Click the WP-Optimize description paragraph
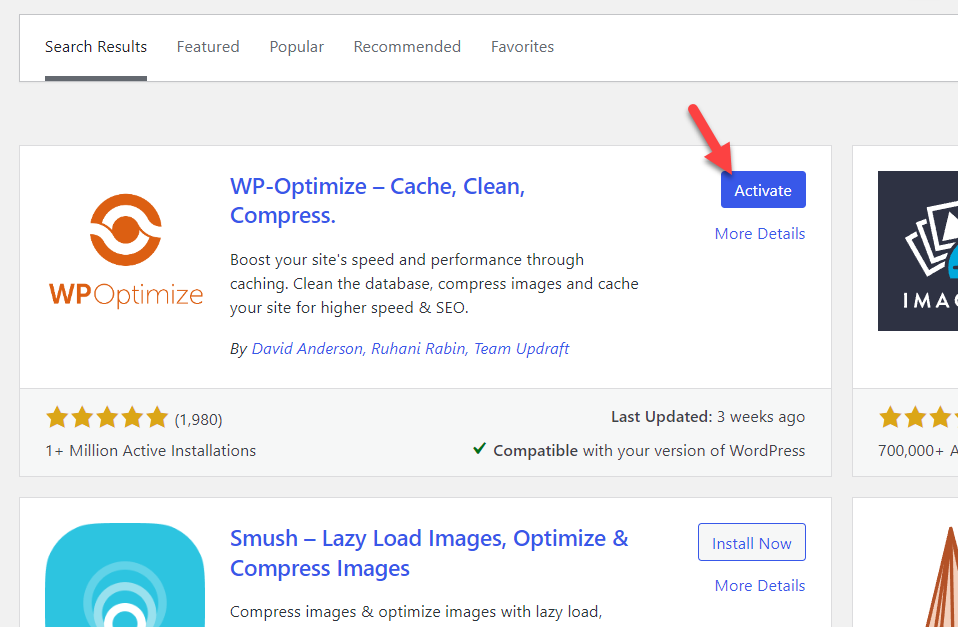 coord(434,284)
